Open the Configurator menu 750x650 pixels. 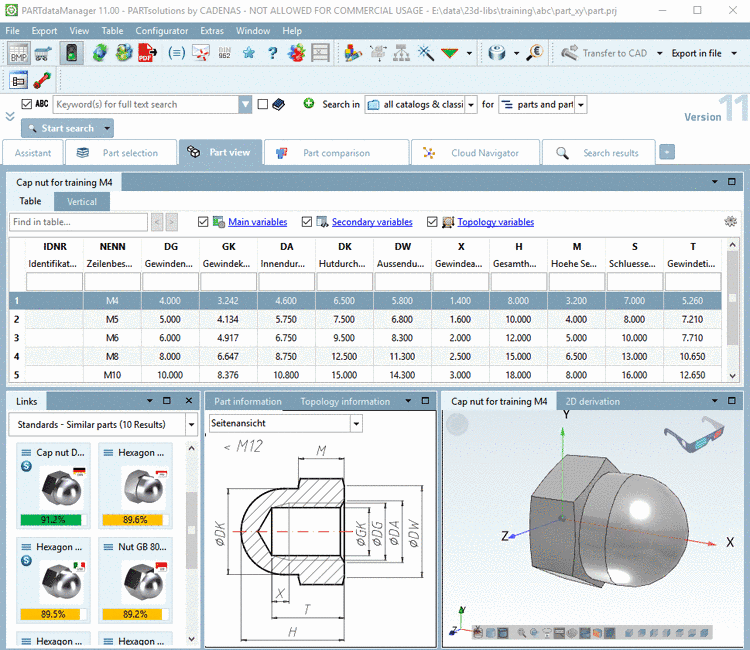(161, 31)
